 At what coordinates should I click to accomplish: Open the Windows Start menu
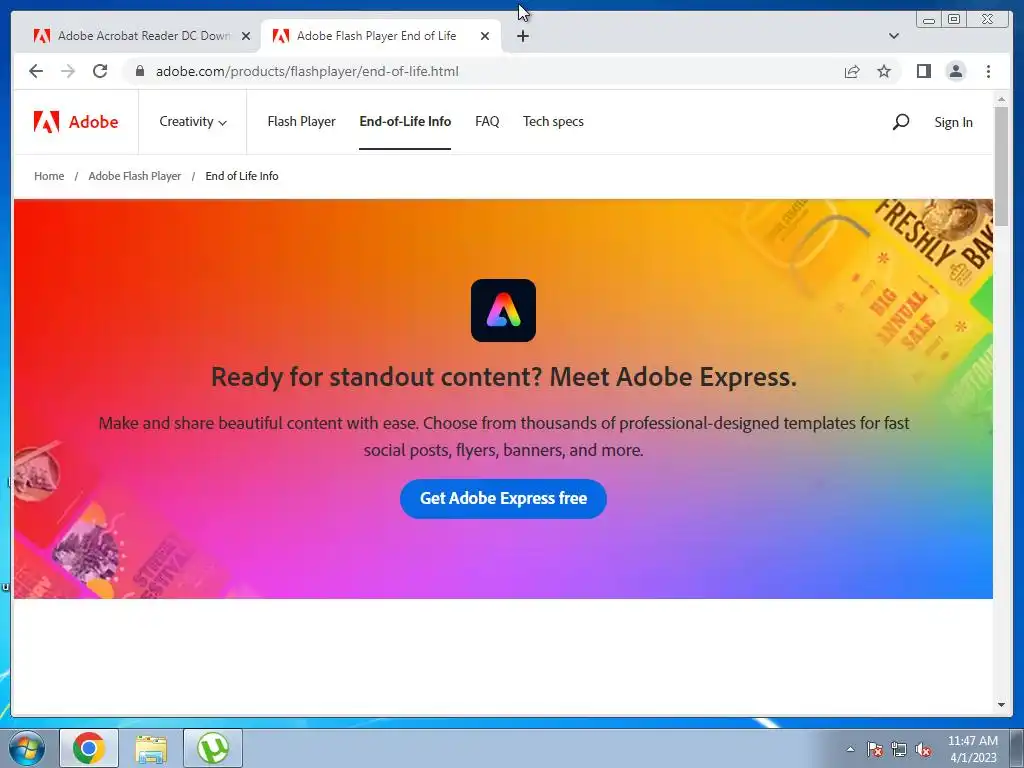pyautogui.click(x=26, y=748)
